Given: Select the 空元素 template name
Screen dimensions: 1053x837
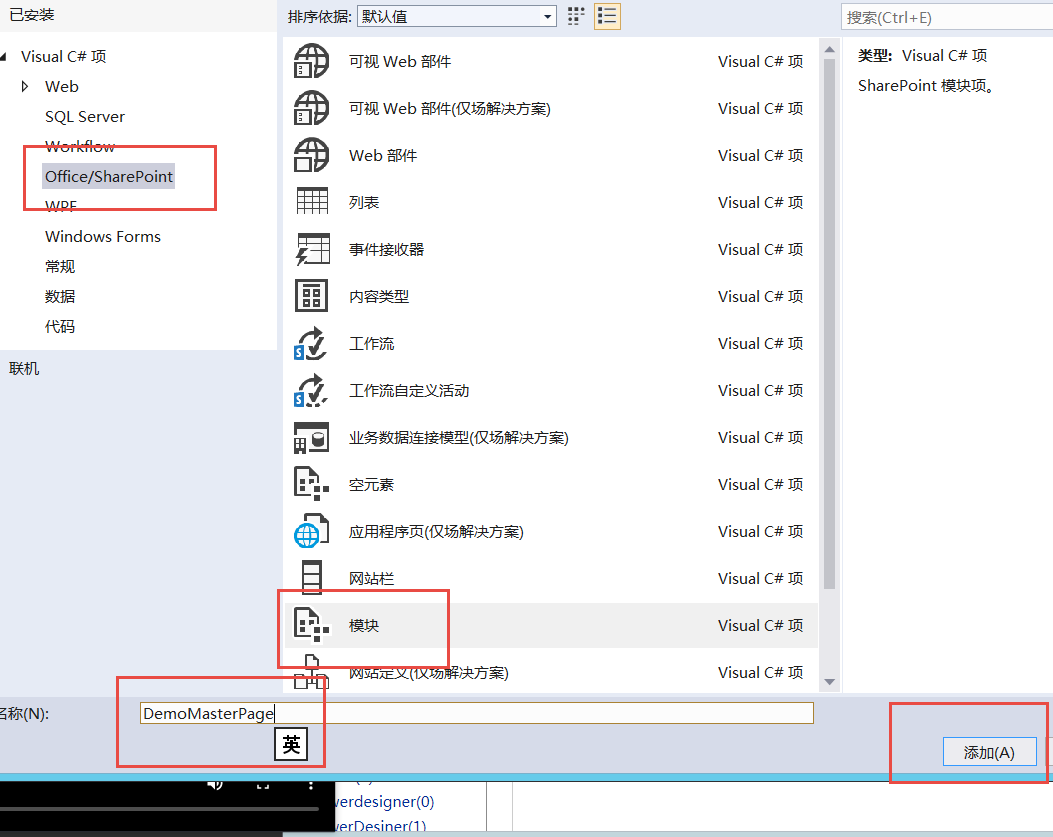Looking at the screenshot, I should click(371, 484).
